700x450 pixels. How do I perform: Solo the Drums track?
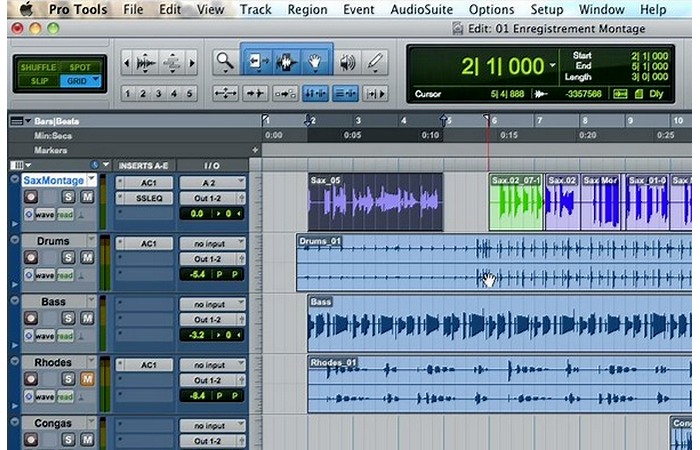pyautogui.click(x=68, y=259)
